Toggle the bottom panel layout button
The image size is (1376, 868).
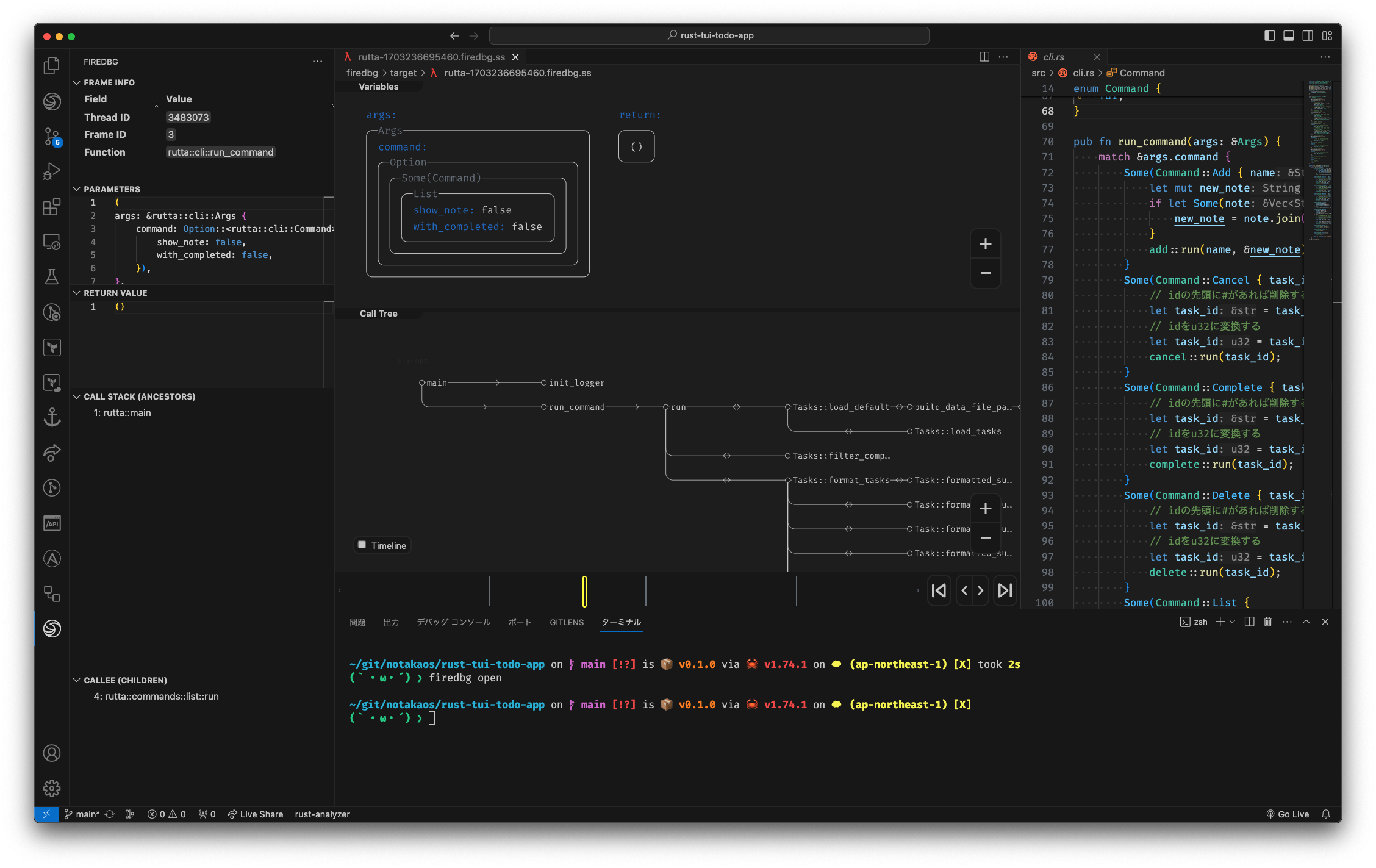pyautogui.click(x=1289, y=35)
